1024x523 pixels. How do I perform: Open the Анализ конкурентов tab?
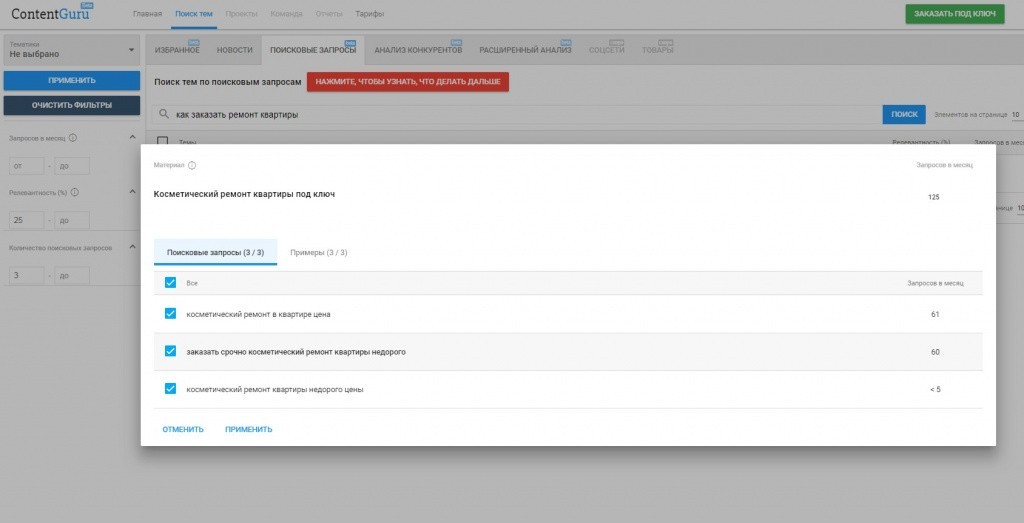pyautogui.click(x=417, y=49)
